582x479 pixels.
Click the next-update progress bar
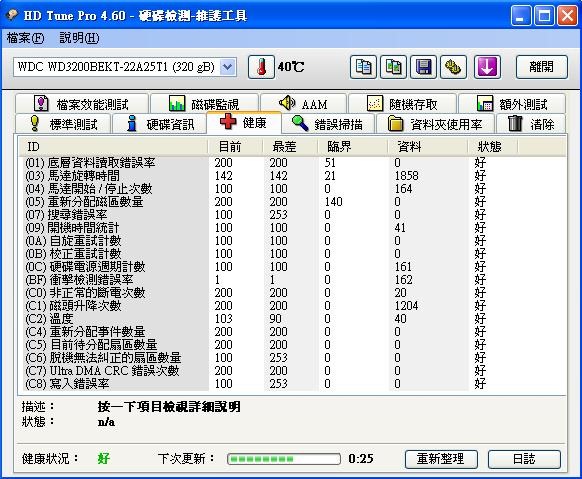284,459
